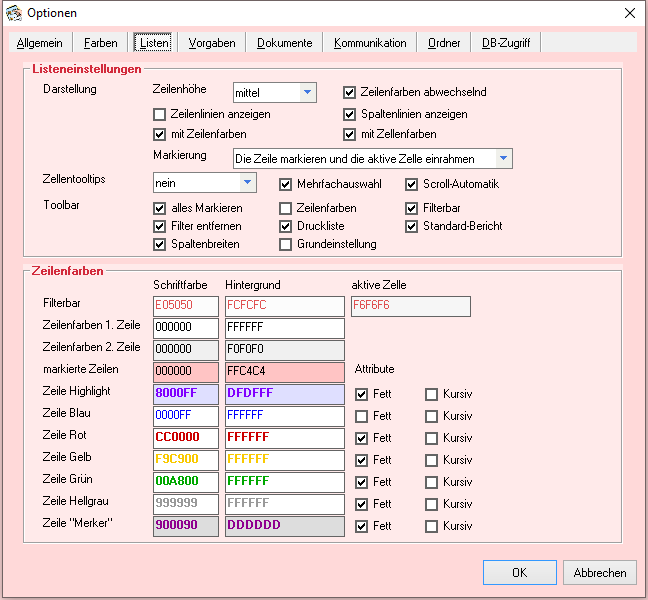Click the OK button

click(x=519, y=573)
